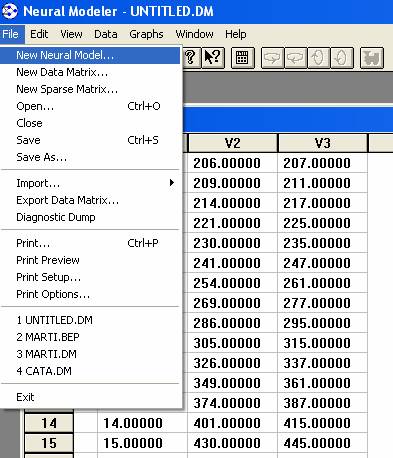Click cell 401.00000 in V2
This screenshot has height=458, width=393.
232,423
